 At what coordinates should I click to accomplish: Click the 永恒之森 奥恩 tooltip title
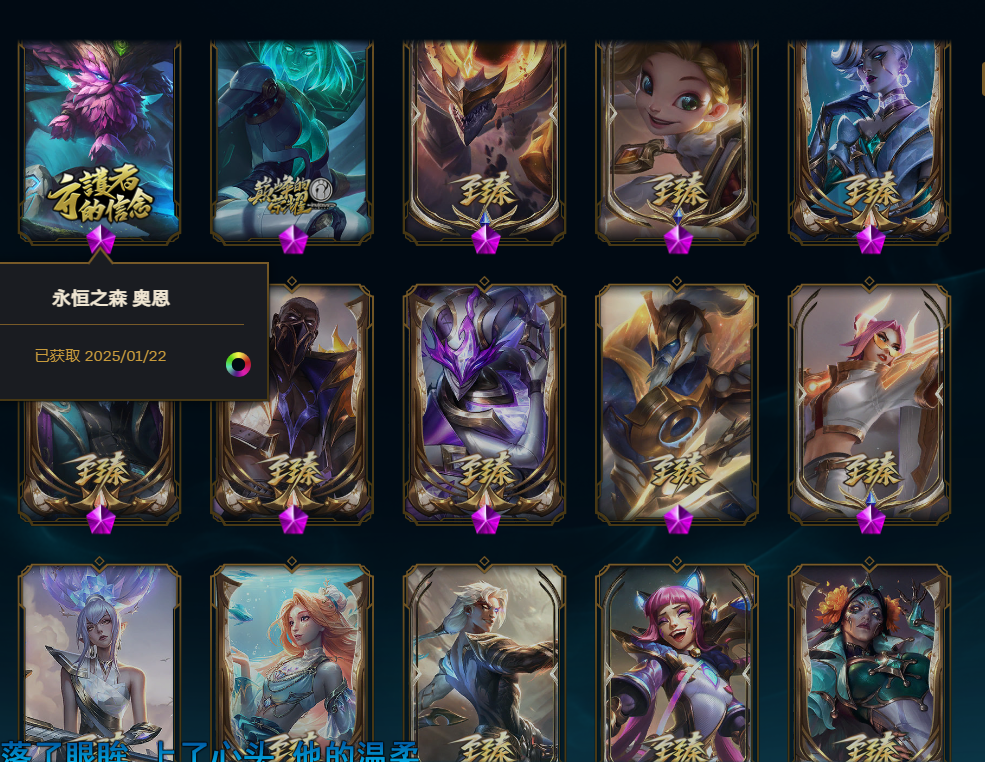point(111,298)
